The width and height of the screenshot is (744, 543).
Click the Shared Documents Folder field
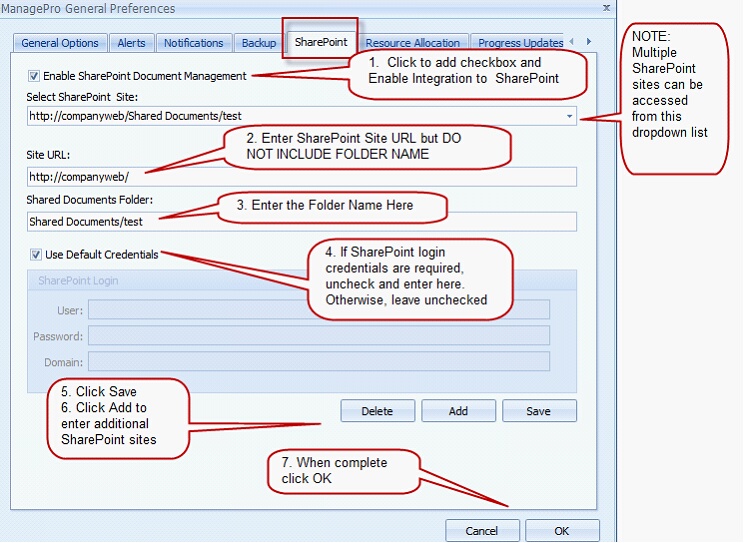click(302, 222)
